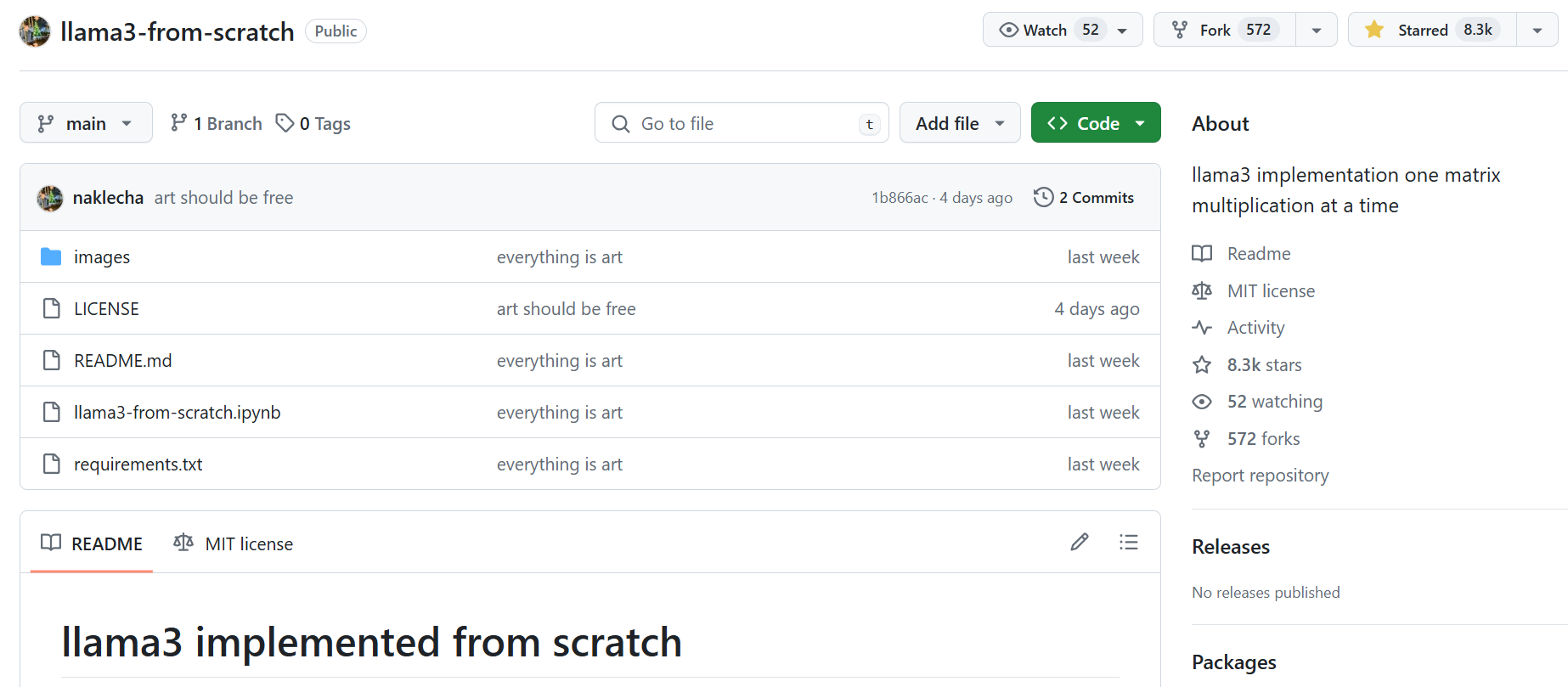Click the fork icon beside 572 forks
Viewport: 1568px width, 687px height.
pos(1202,438)
